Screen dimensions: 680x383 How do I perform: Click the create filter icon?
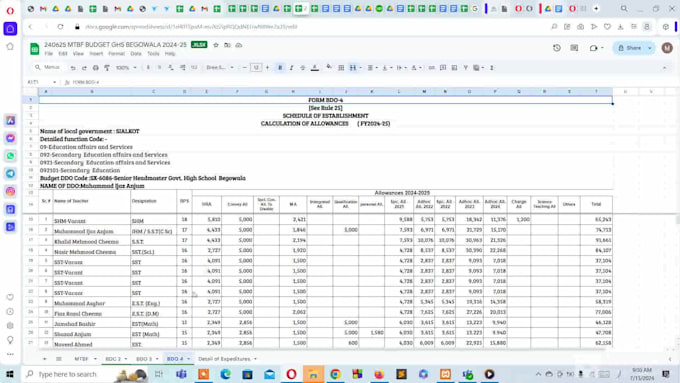coord(465,68)
